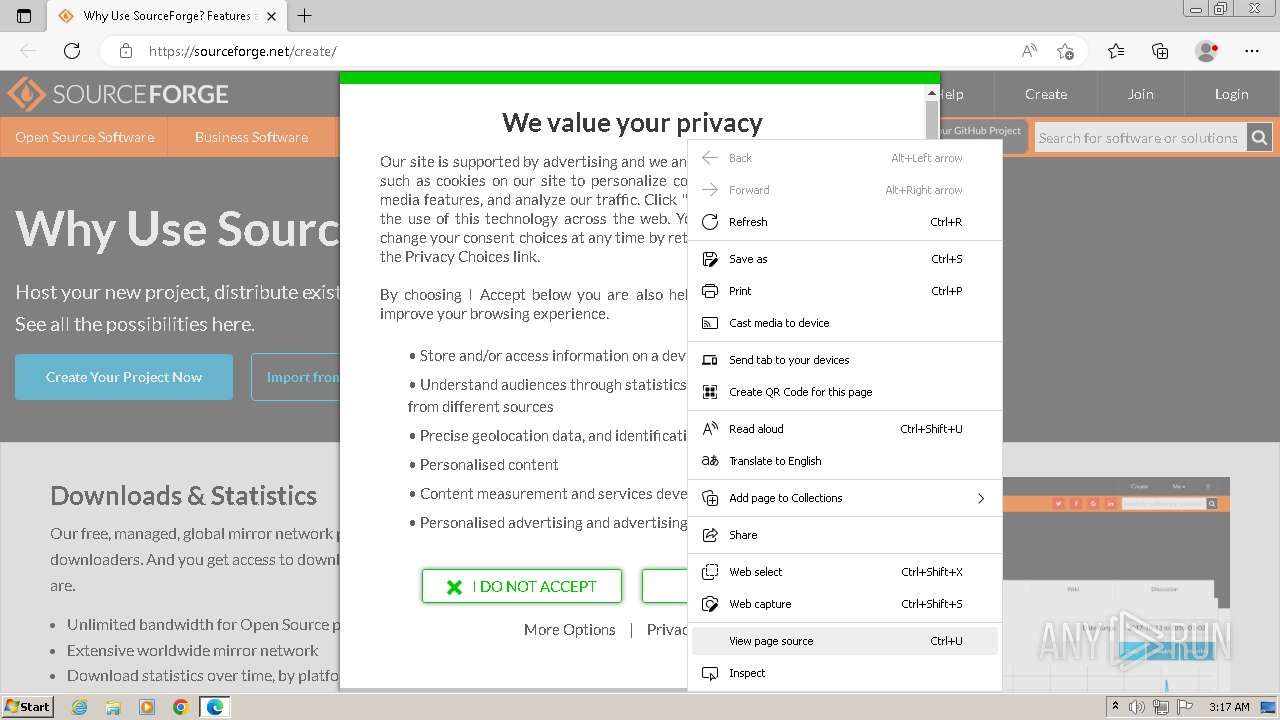Open the tab actions menu icon
1280x720 pixels.
pos(24,16)
